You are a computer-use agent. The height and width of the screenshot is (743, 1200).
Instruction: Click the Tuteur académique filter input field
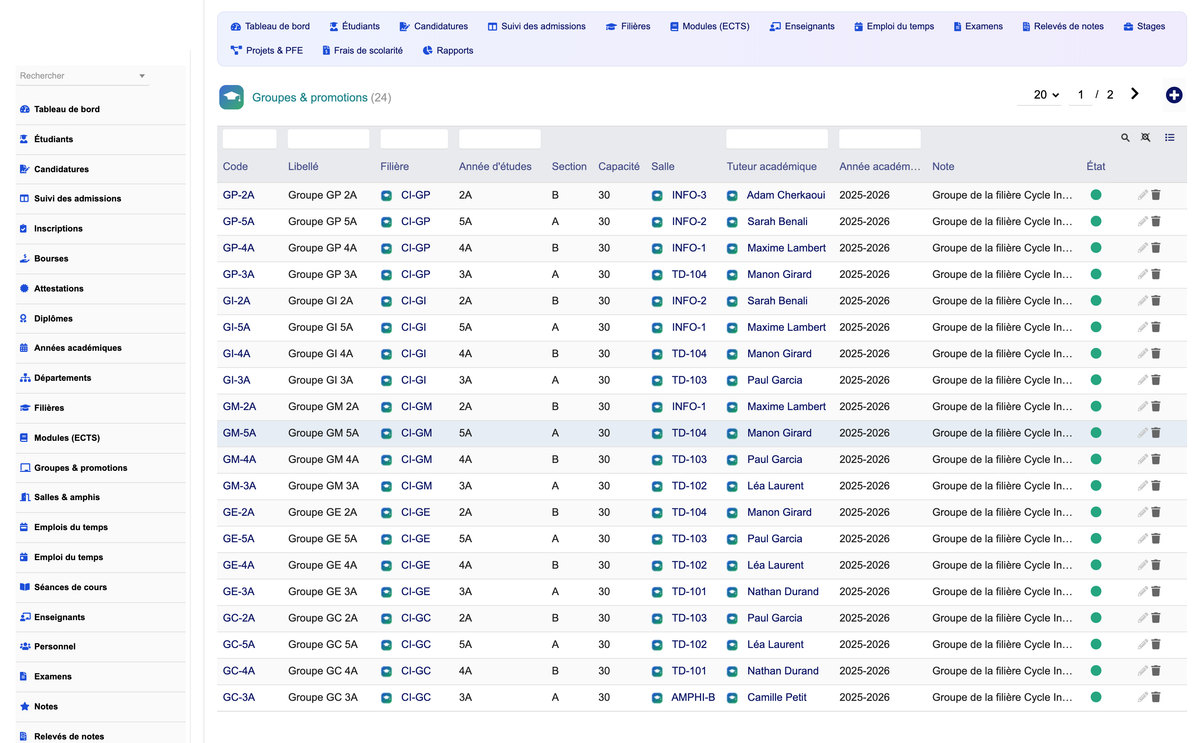point(777,139)
